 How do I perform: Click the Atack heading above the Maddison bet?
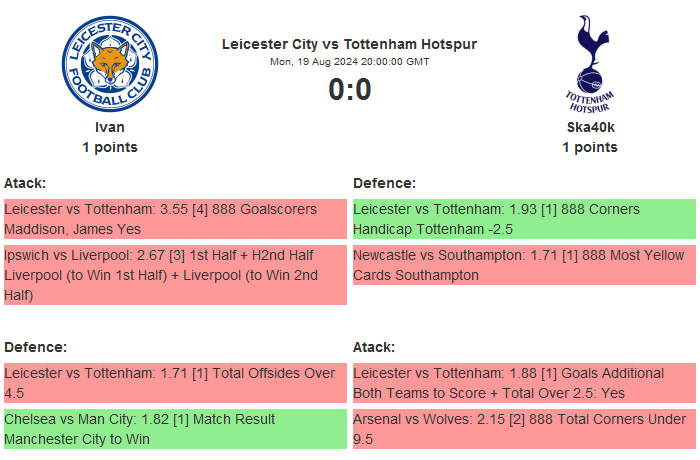point(25,183)
